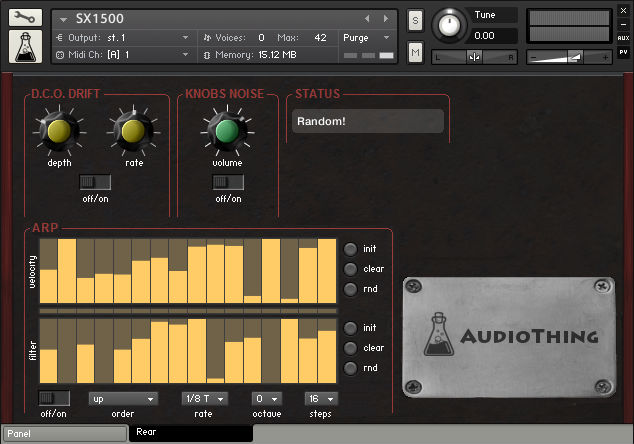Switch to the Panel tab

point(64,434)
